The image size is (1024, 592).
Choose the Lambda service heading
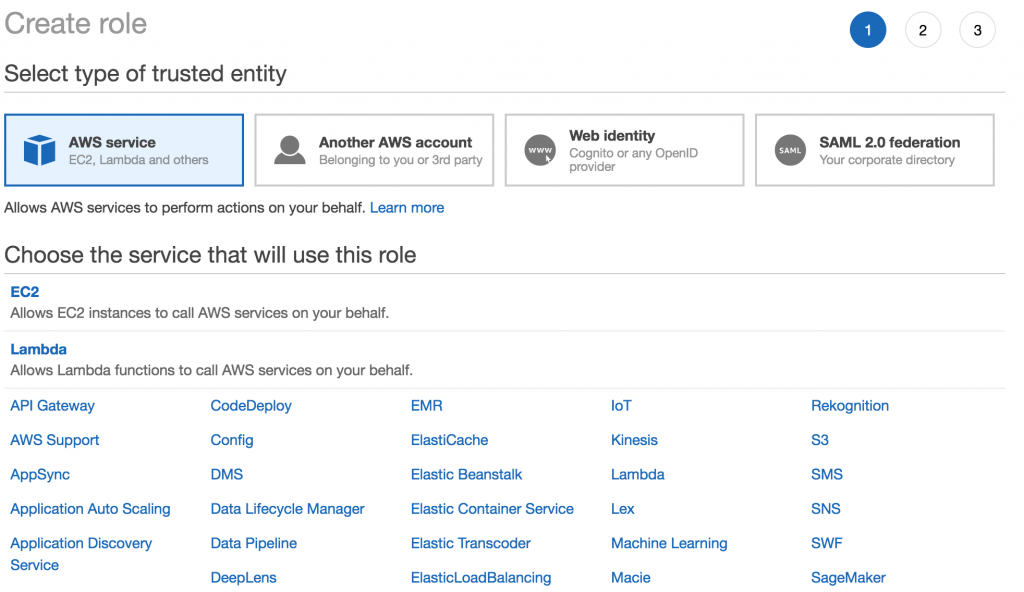coord(39,350)
